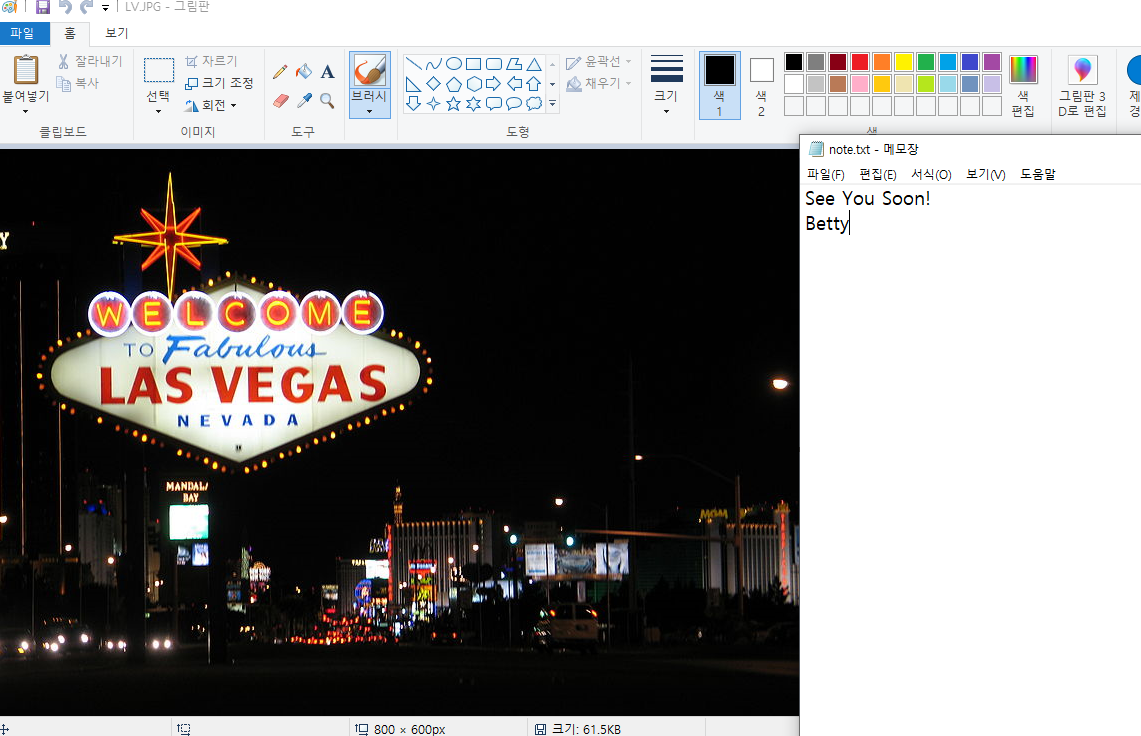Expand the 붙여넣기 paste dropdown arrow
The width and height of the screenshot is (1141, 736).
[x=25, y=111]
